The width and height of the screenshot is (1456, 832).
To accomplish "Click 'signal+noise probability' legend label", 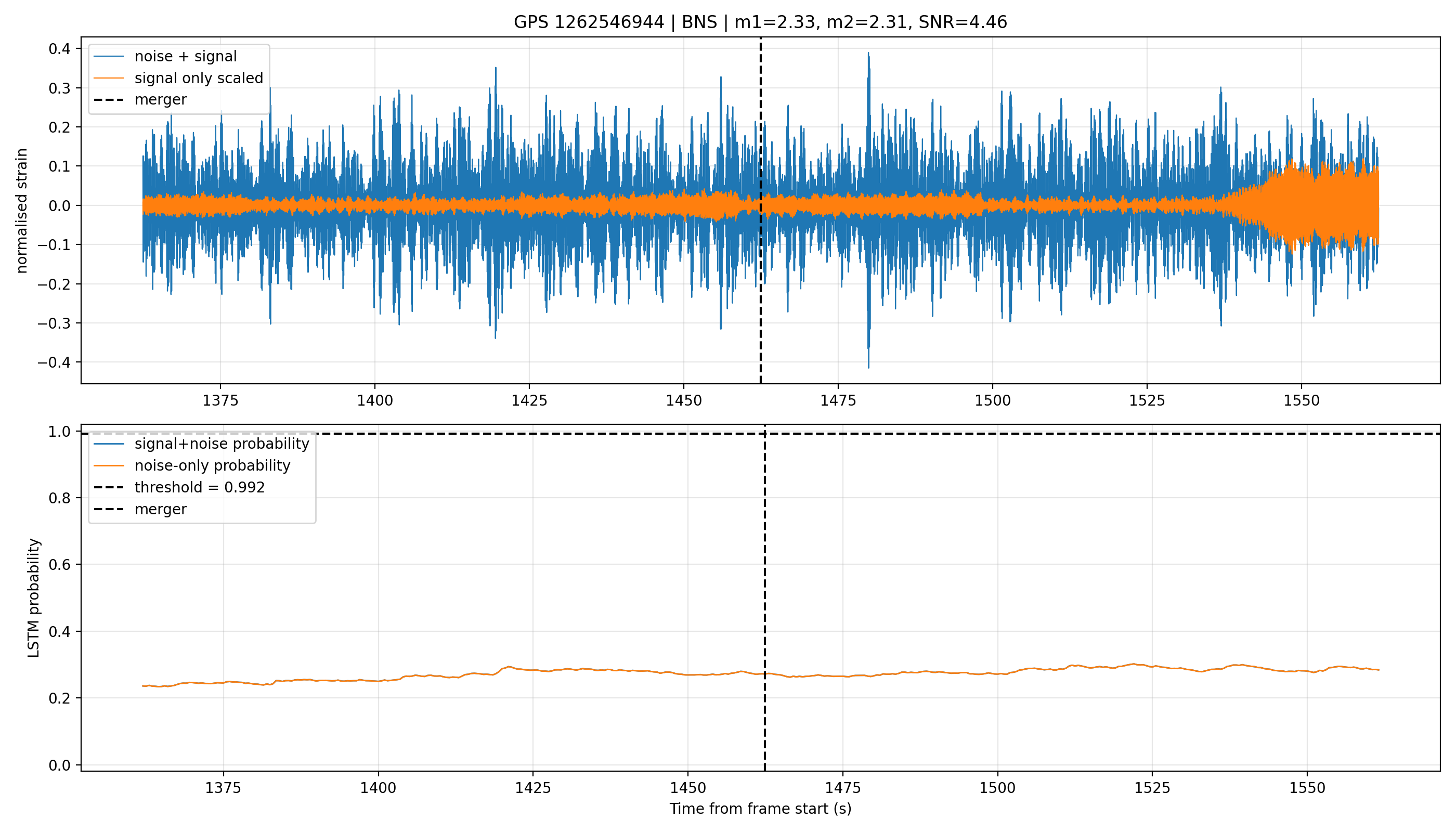I will 222,444.
